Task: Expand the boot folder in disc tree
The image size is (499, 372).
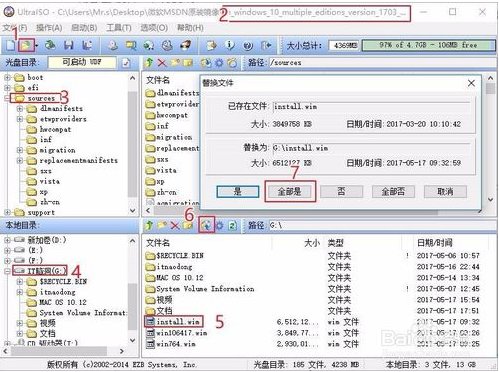Action: click(7, 78)
